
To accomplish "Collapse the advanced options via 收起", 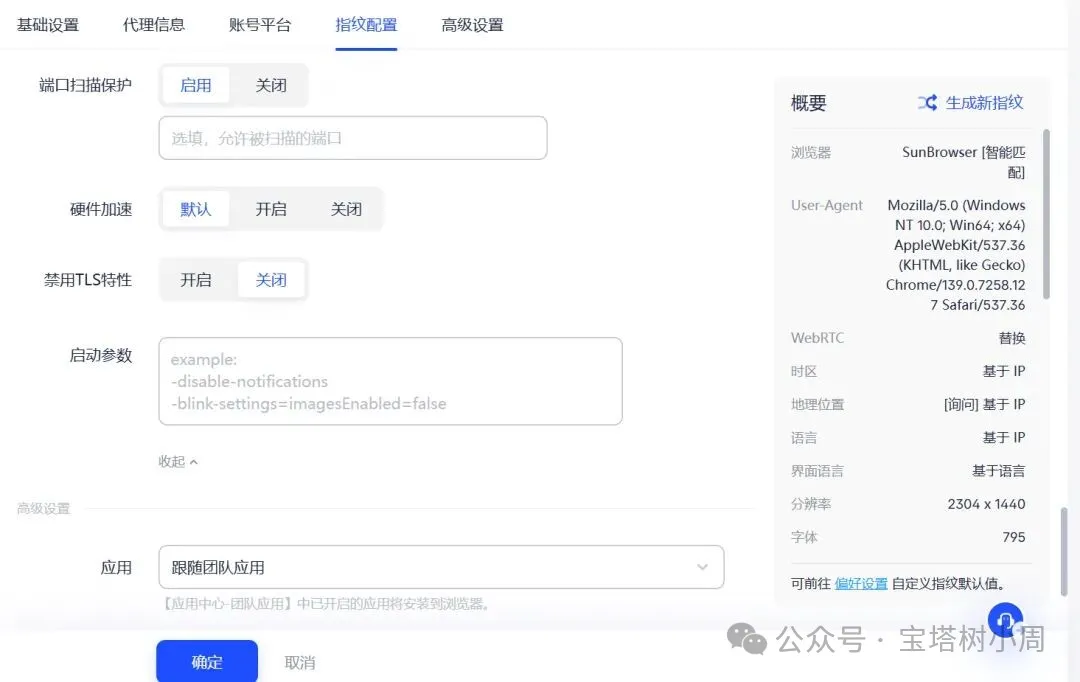I will (x=172, y=462).
